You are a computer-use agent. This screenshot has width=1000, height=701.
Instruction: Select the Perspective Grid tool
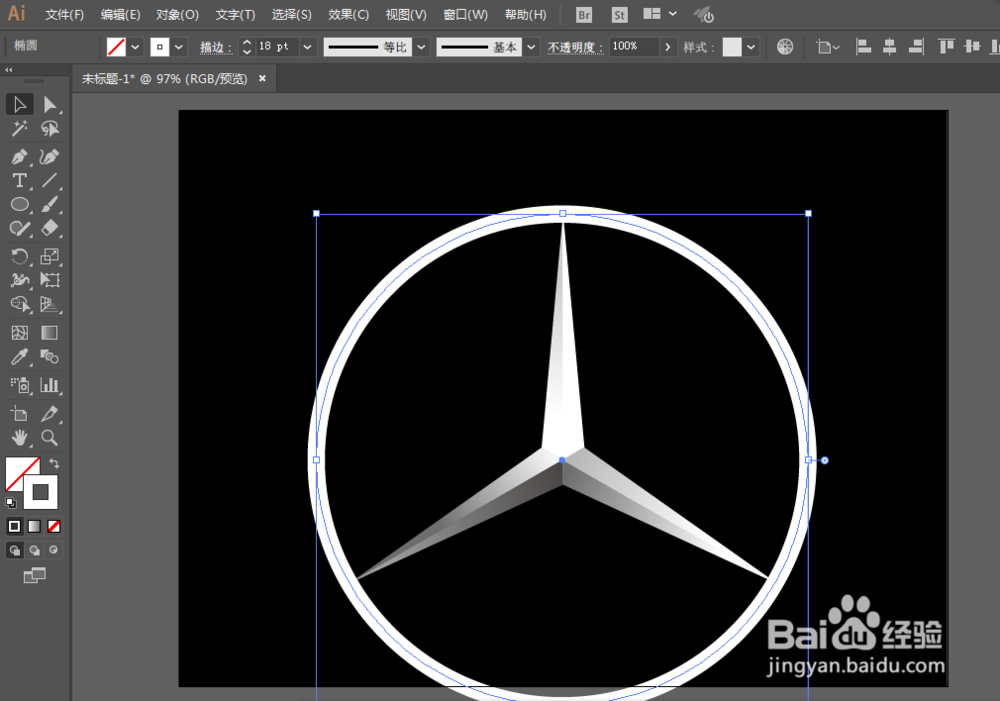coord(50,304)
